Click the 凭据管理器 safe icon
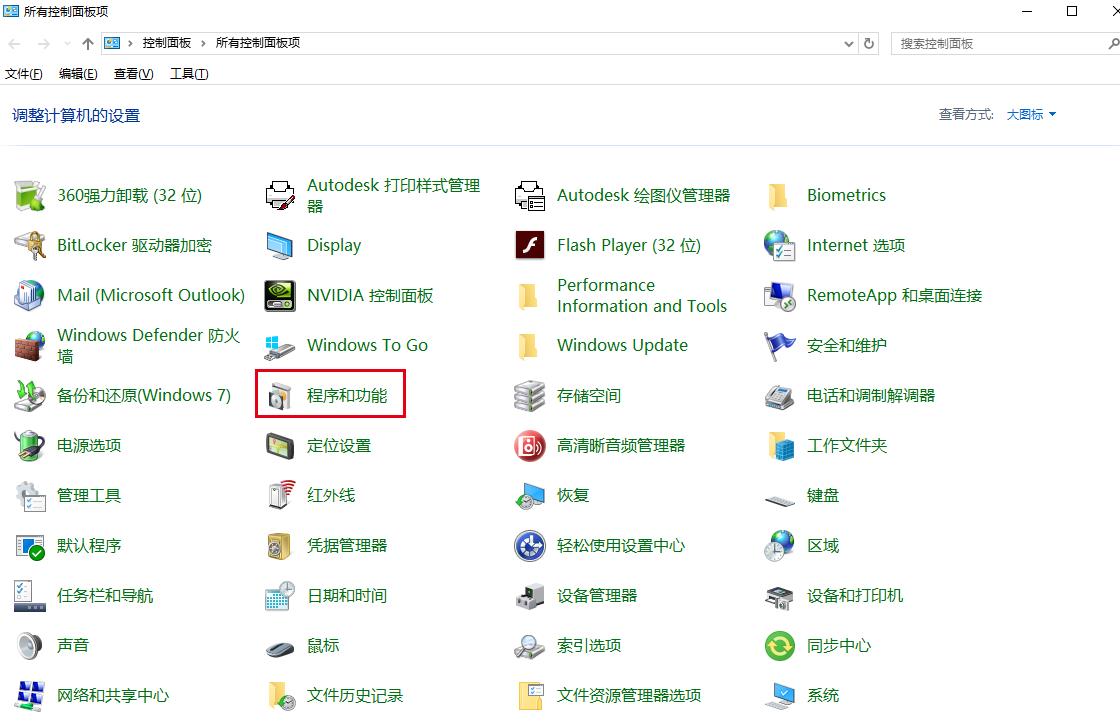The height and width of the screenshot is (725, 1120). (280, 546)
